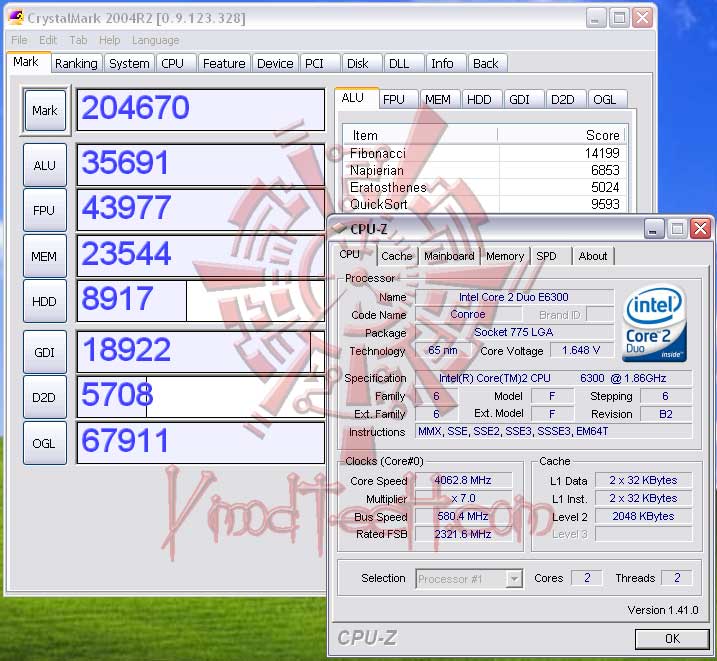Click the processor name Intel Core 2 Duo E6300
Screen dimensions: 717x661
pos(514,297)
